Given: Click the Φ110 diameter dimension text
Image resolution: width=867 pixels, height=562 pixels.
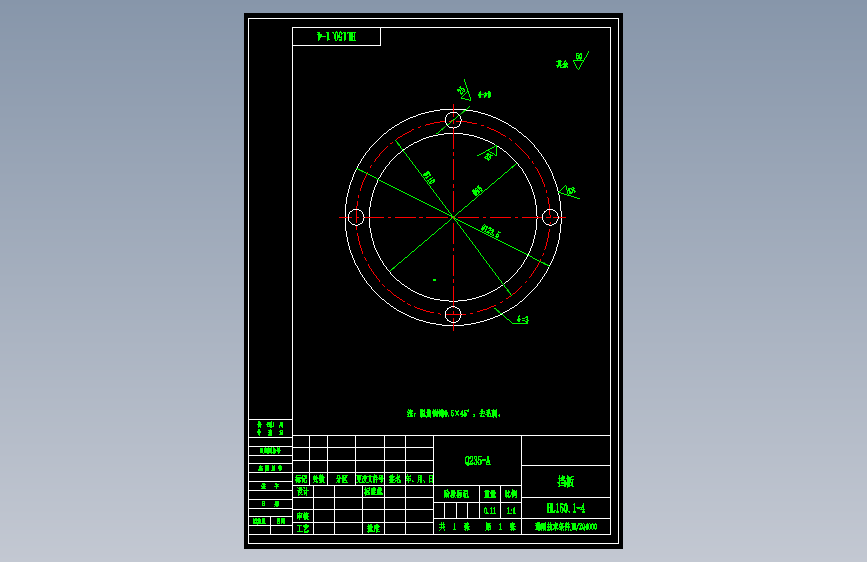Looking at the screenshot, I should [429, 178].
